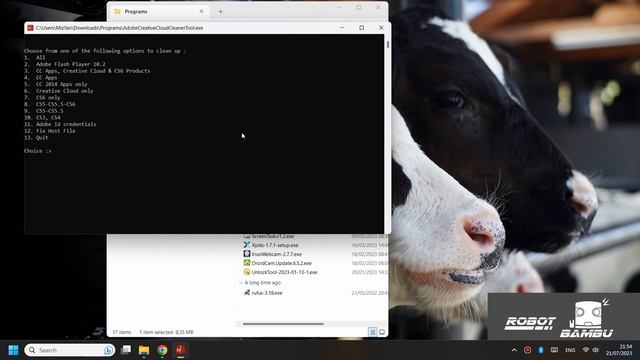The width and height of the screenshot is (640, 360).
Task: Click File Explorer horizontal scrollbar thumb
Action: coord(283,324)
